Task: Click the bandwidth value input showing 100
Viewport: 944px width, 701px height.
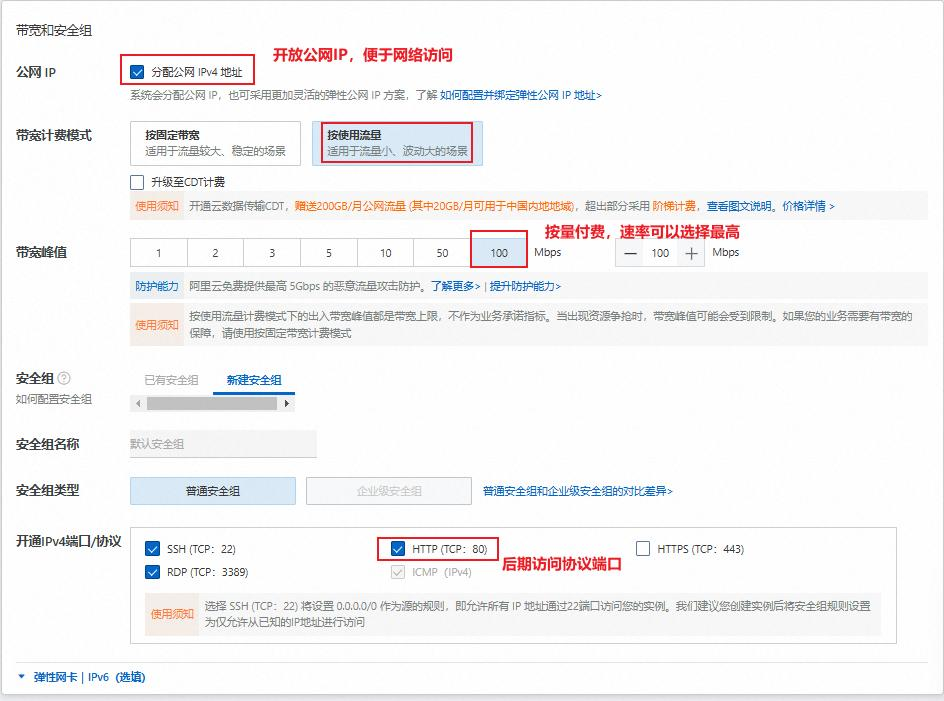Action: click(660, 254)
